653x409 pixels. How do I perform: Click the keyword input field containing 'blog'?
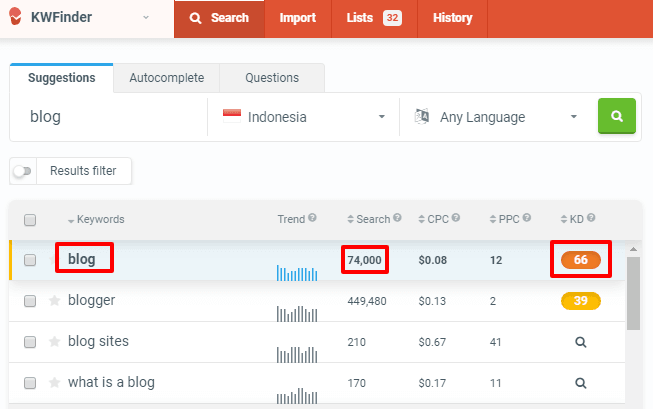[x=110, y=117]
